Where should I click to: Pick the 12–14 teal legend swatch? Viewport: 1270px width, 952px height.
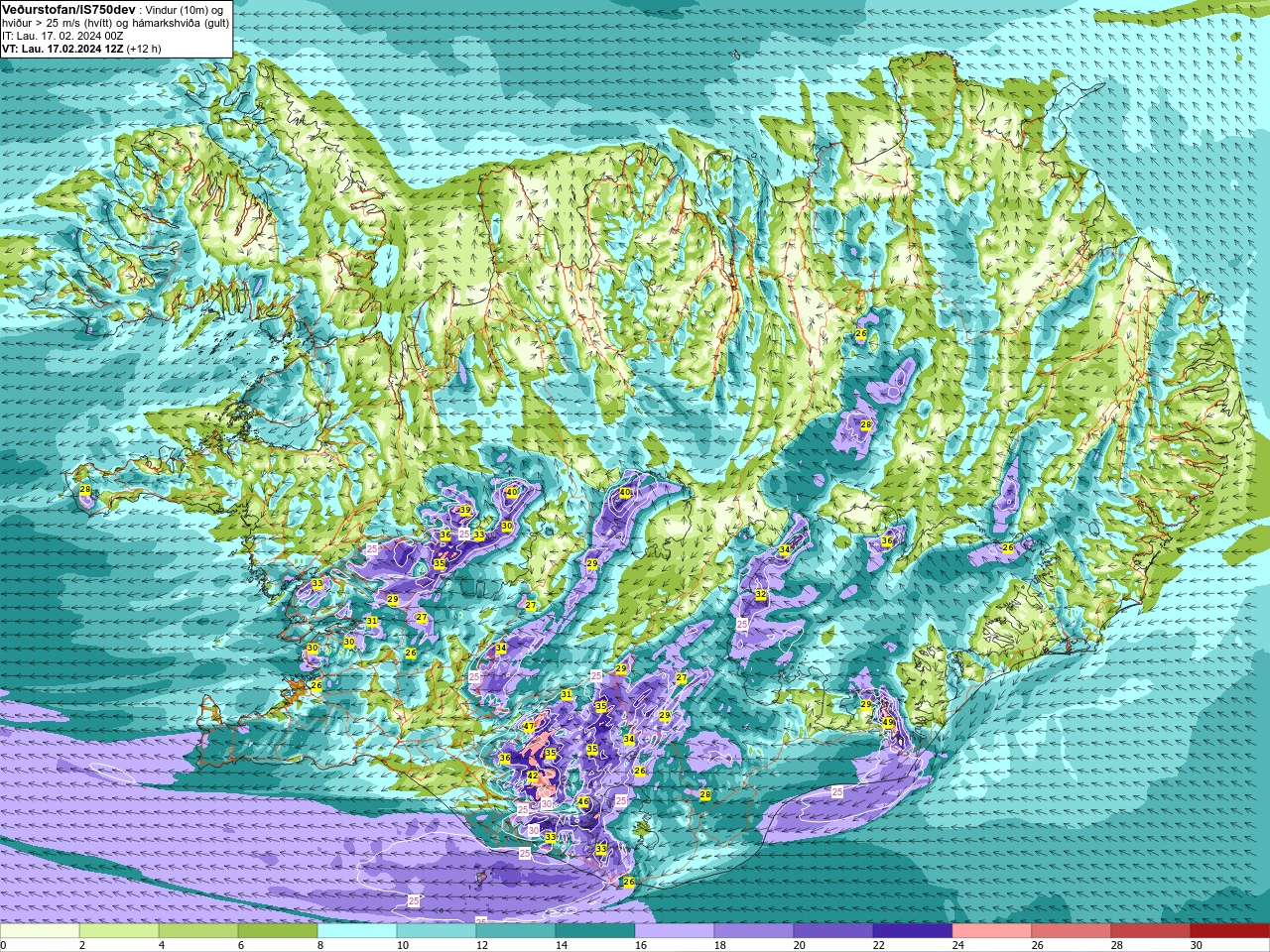[516, 931]
